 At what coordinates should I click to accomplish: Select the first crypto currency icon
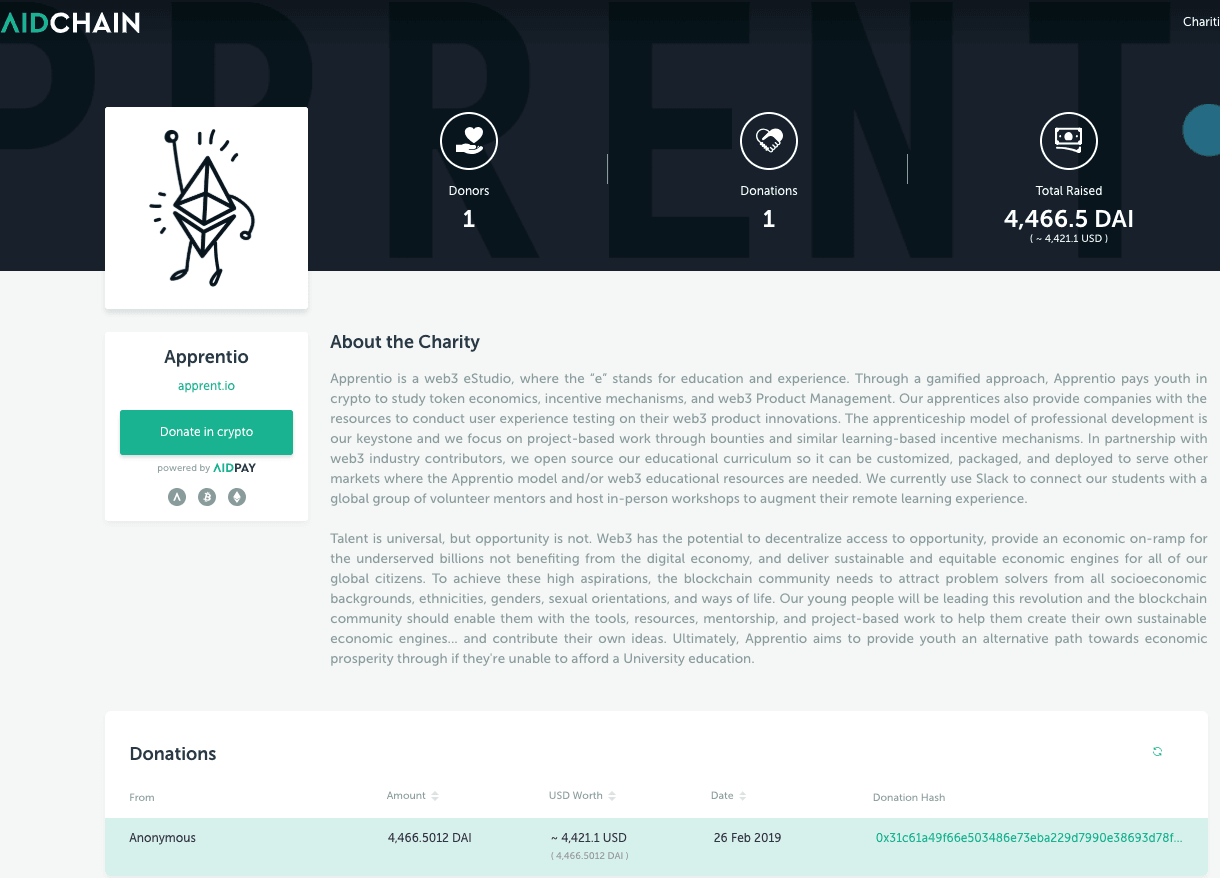tap(177, 497)
